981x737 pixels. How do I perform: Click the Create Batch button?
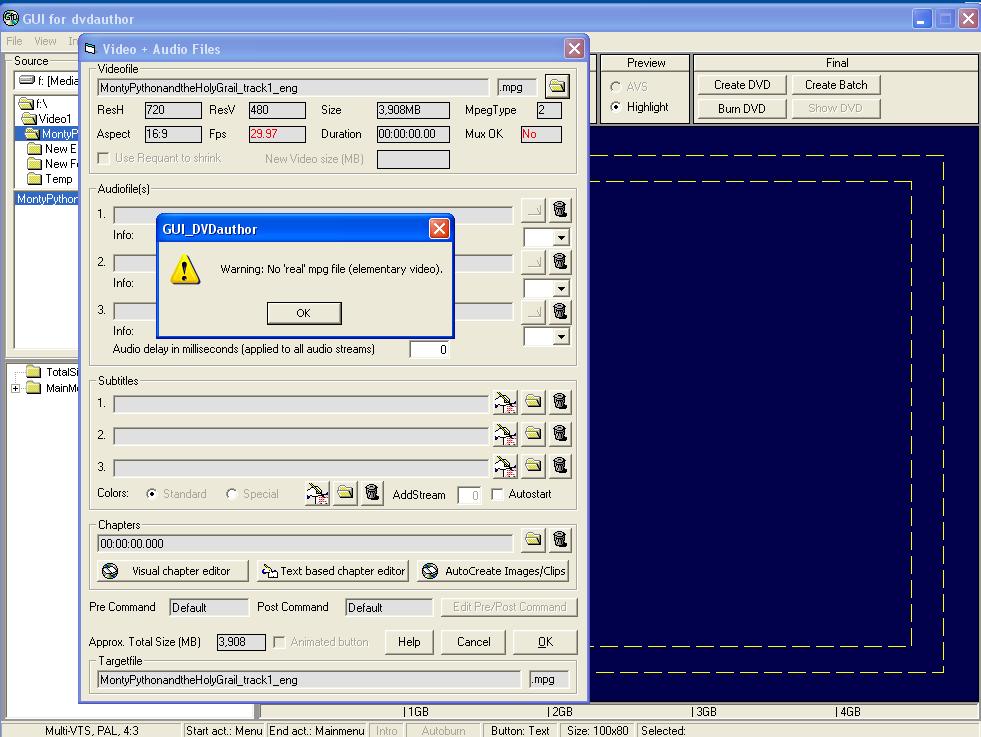[836, 84]
